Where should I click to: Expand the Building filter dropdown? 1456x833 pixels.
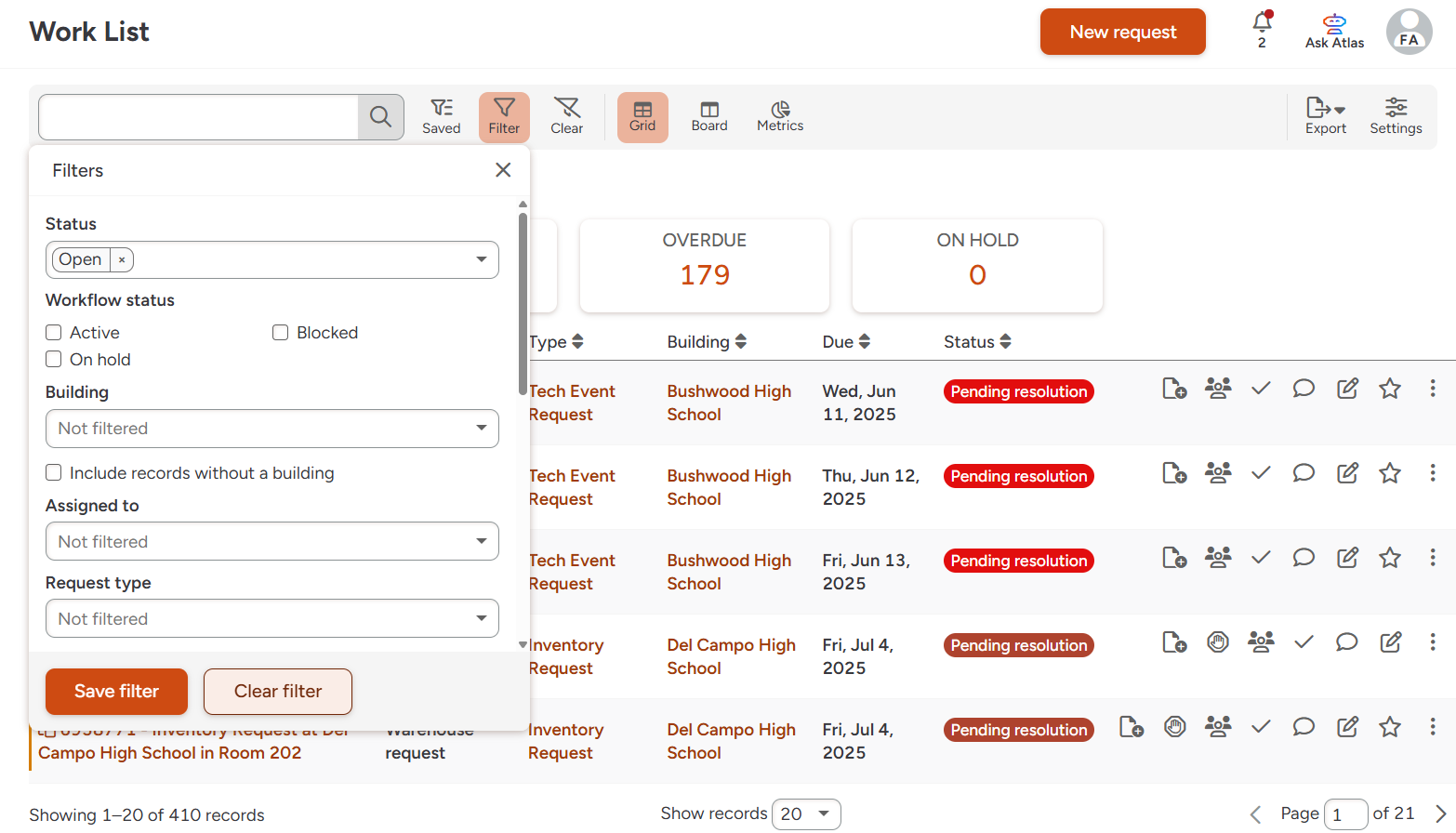point(271,429)
